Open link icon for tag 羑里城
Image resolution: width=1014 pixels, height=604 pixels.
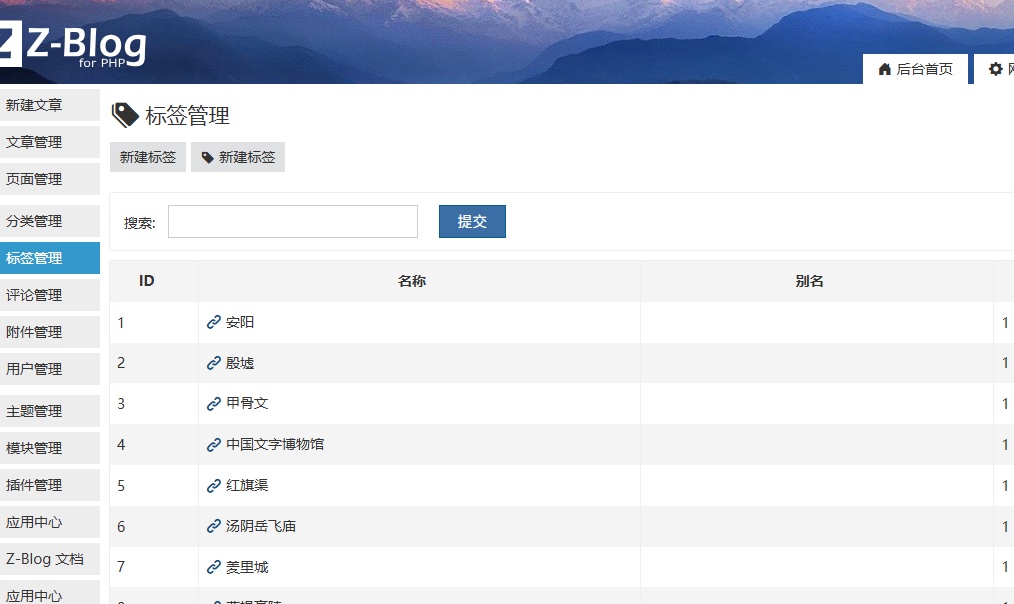tap(213, 567)
